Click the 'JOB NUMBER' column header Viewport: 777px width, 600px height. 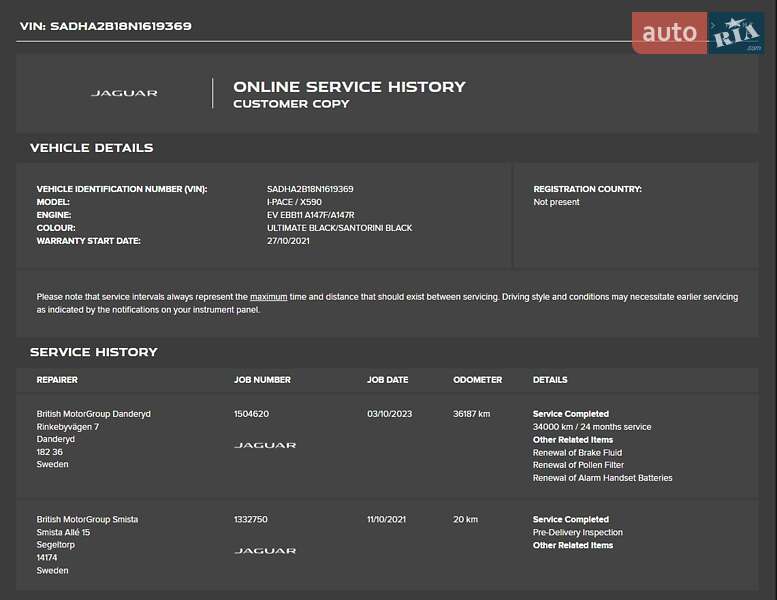[263, 380]
